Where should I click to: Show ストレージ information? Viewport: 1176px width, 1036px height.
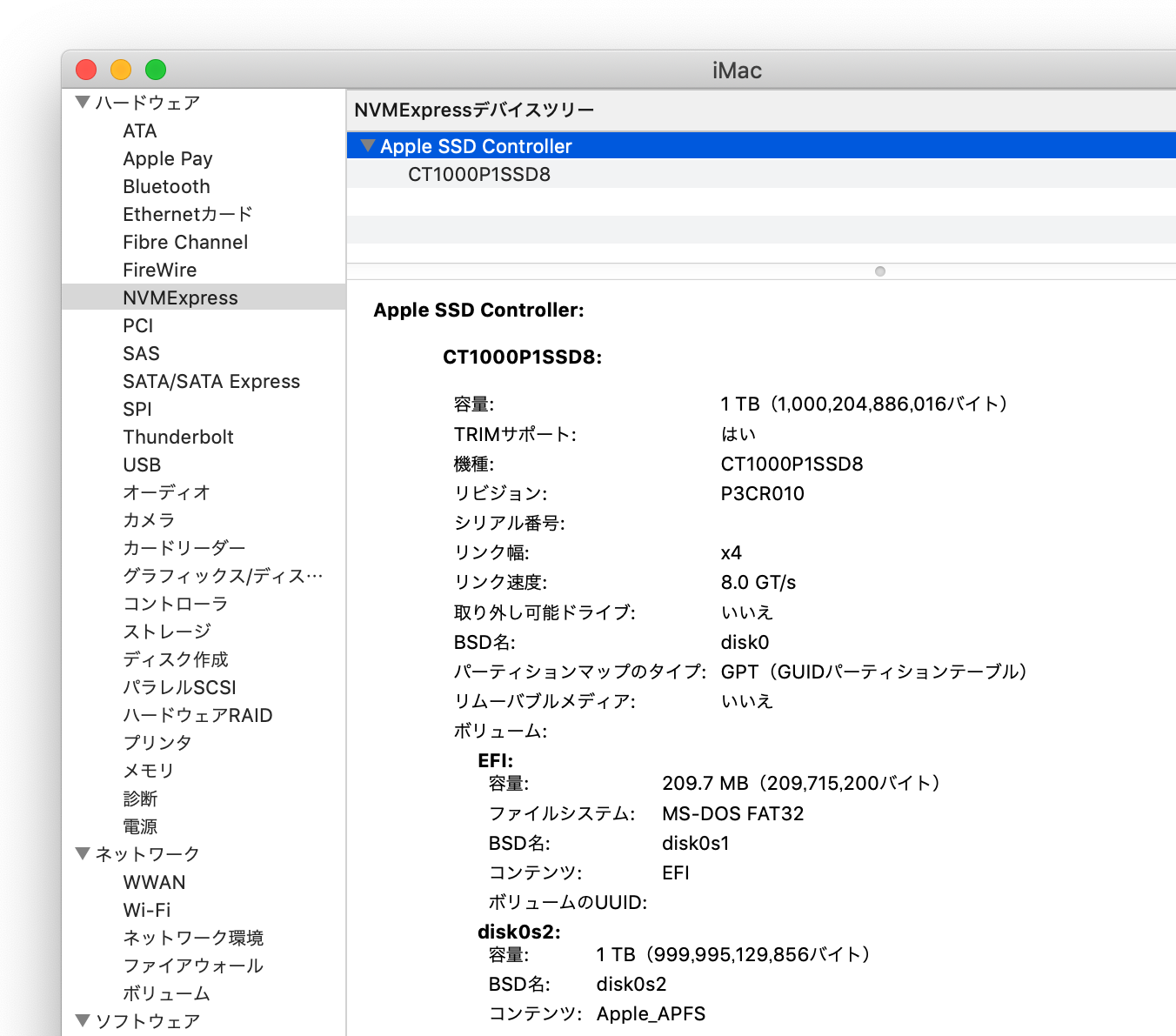point(167,632)
